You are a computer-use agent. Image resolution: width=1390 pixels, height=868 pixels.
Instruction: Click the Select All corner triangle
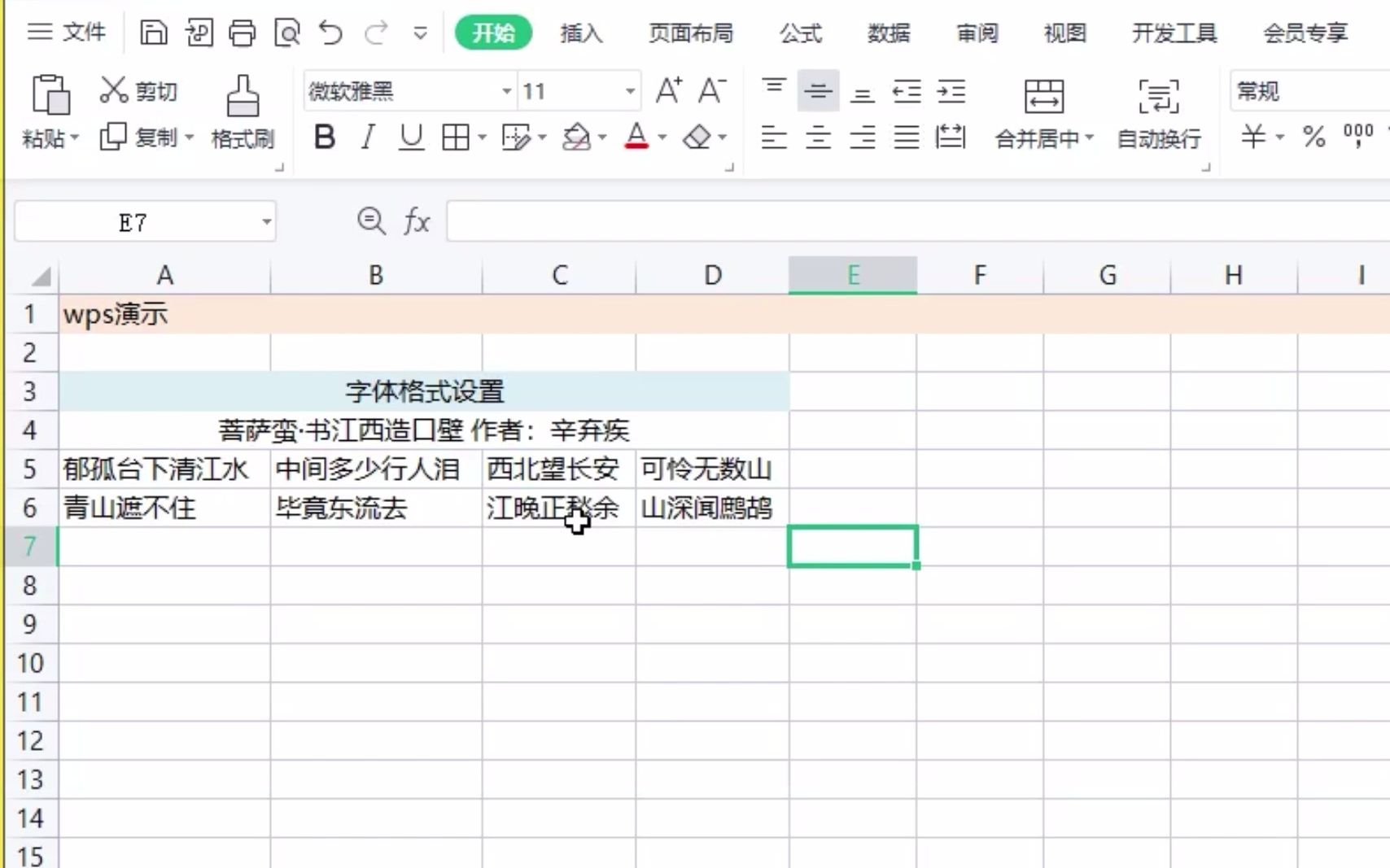(41, 277)
